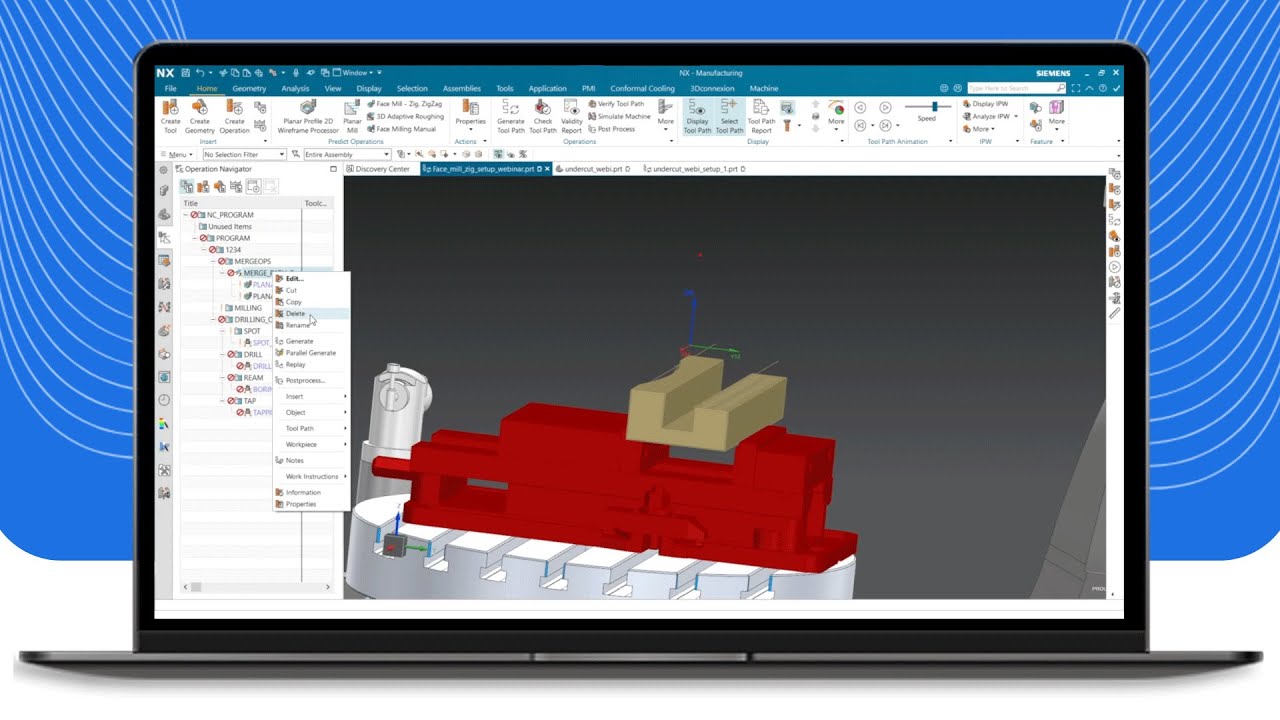
Task: Choose 3D Adaptive Roughing
Action: coord(405,116)
